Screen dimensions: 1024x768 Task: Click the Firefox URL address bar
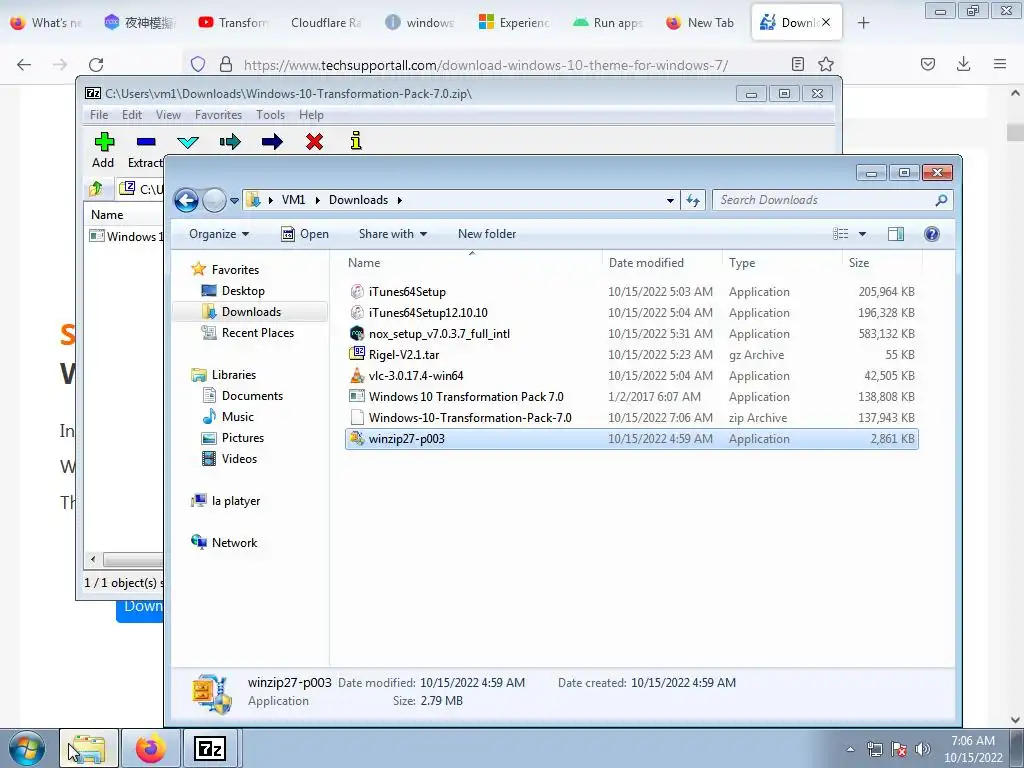[x=485, y=65]
